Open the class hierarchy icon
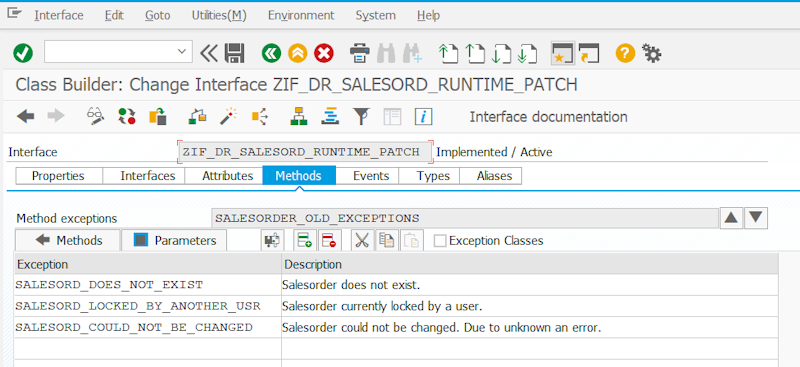The height and width of the screenshot is (367, 800). pyautogui.click(x=299, y=117)
